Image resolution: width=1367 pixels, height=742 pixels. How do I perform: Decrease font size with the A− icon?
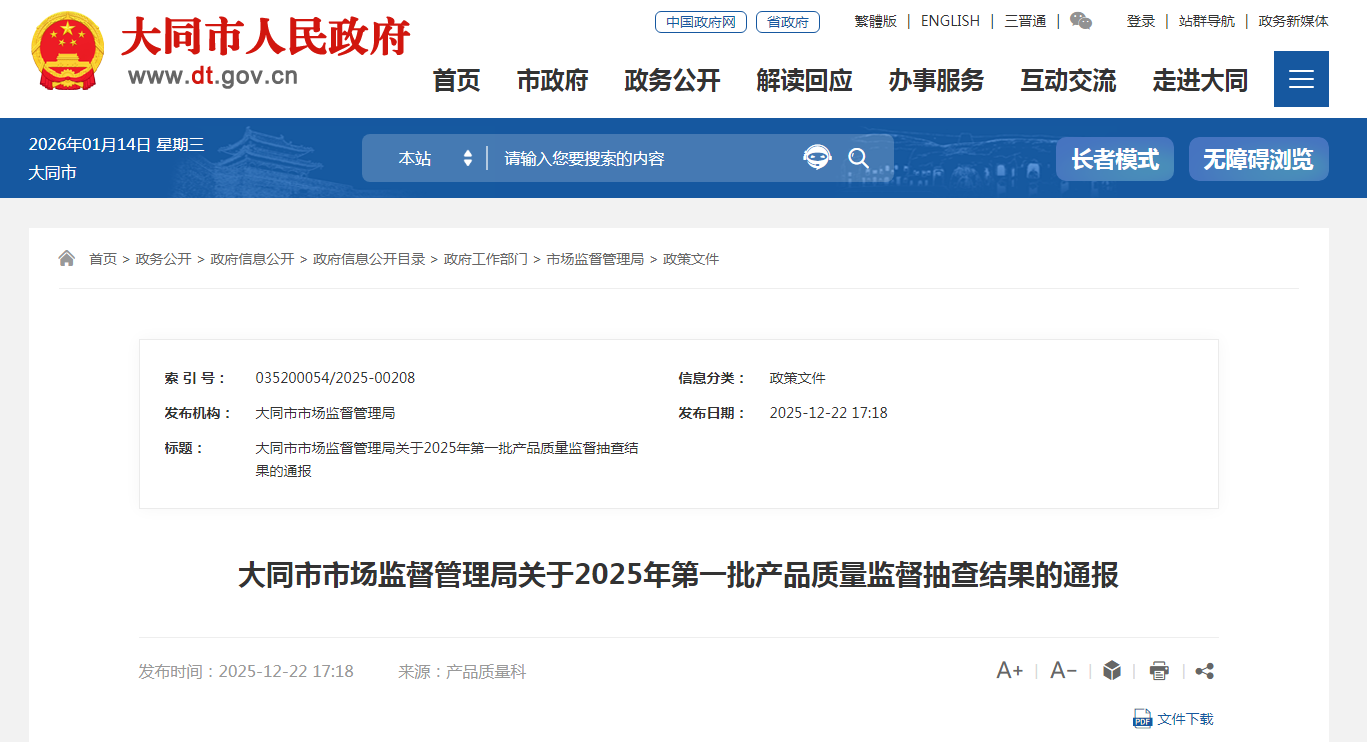click(1063, 671)
